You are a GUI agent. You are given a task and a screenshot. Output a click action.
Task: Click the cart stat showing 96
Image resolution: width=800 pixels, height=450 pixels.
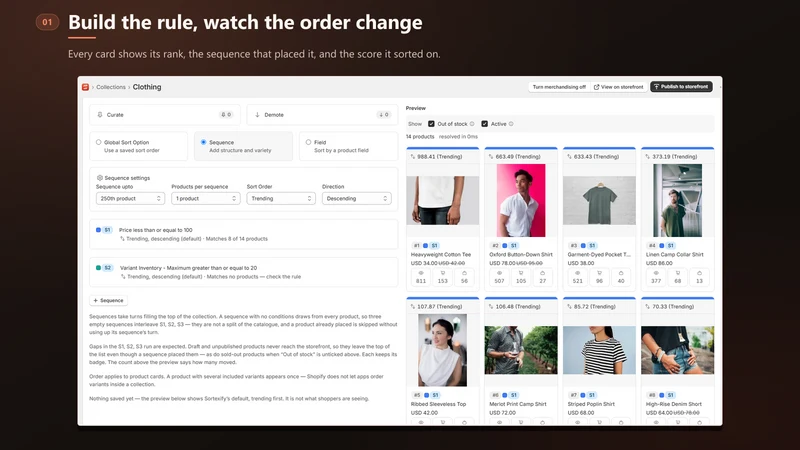pos(599,277)
